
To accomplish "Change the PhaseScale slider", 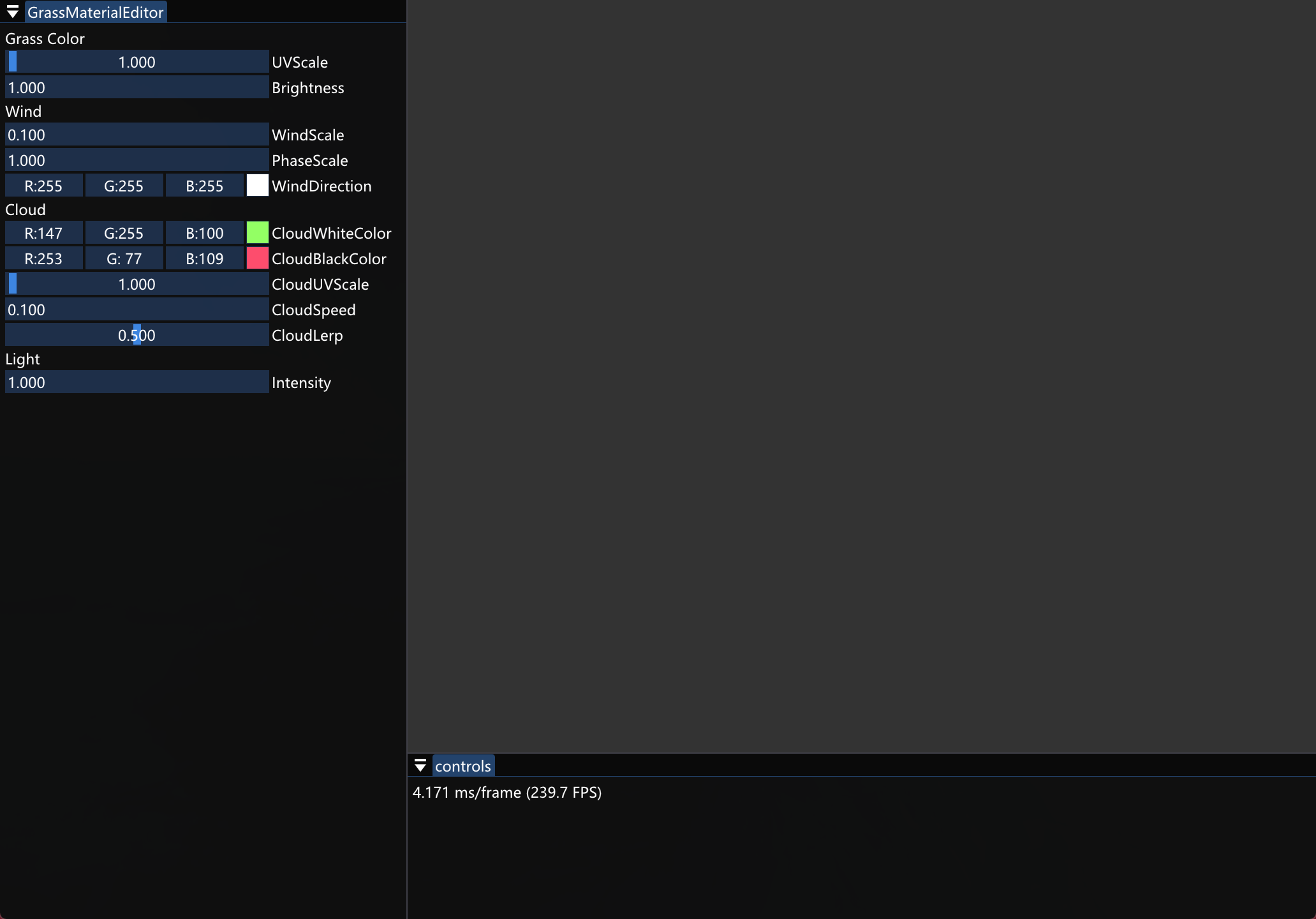I will [x=137, y=160].
